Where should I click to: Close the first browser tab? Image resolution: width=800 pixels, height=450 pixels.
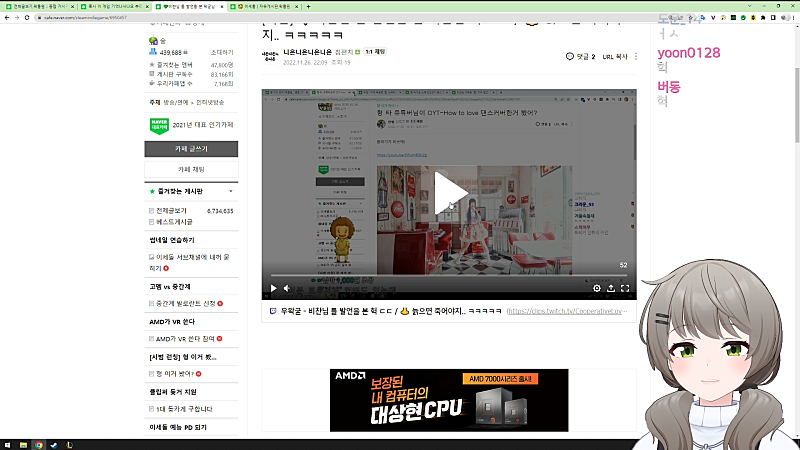[72, 7]
